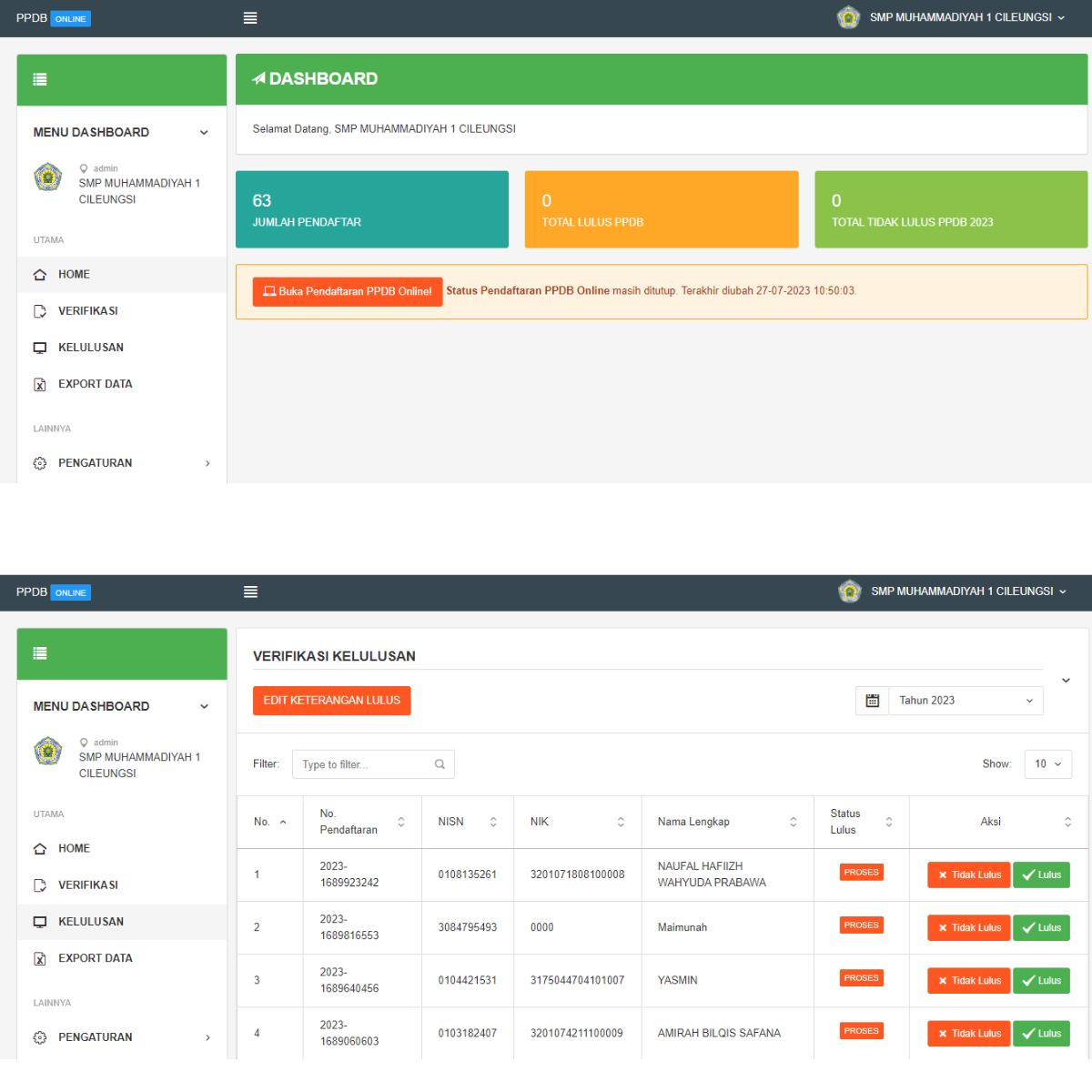Click the Buka Pendaftaran PPDB Online! button
Screen dimensions: 1092x1092
[348, 292]
